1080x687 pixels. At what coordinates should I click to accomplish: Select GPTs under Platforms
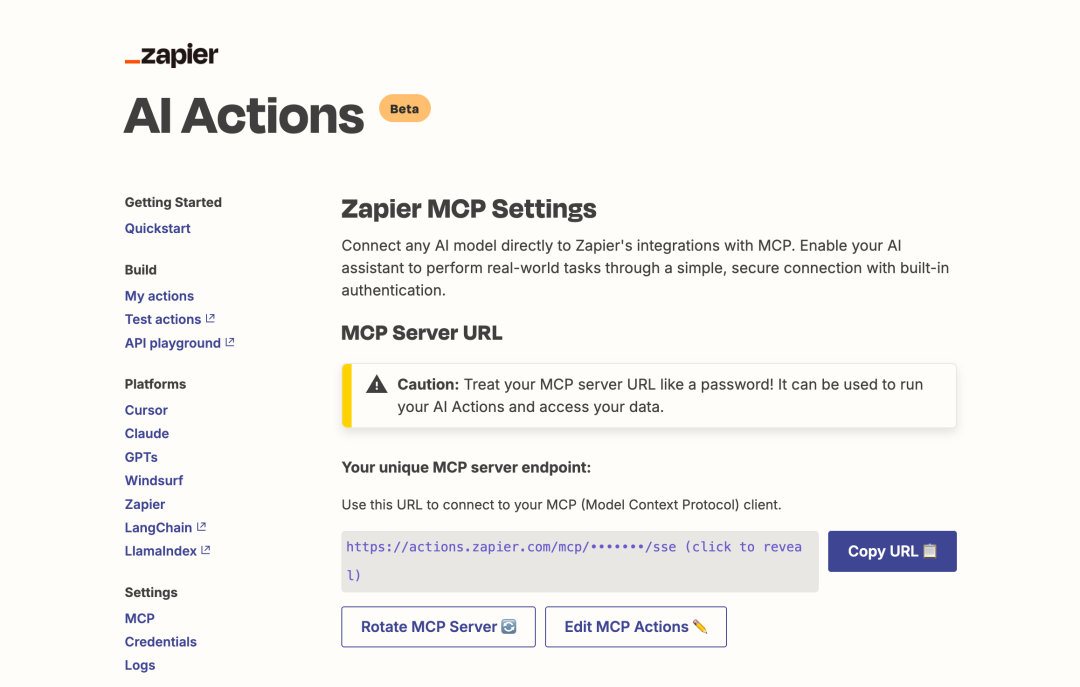tap(141, 457)
